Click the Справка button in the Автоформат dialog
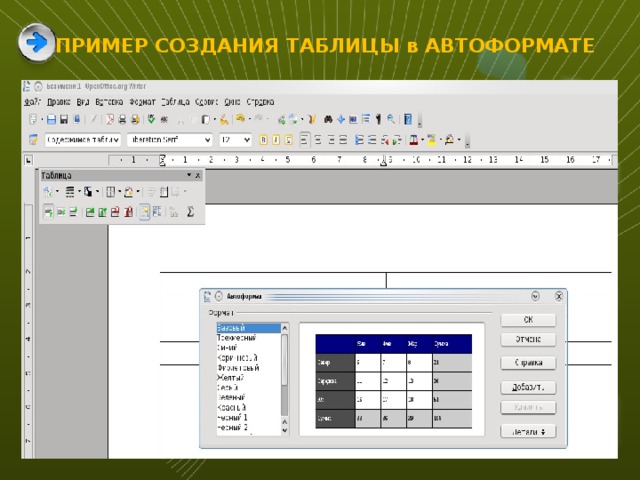Image resolution: width=640 pixels, height=480 pixels. coord(528,362)
